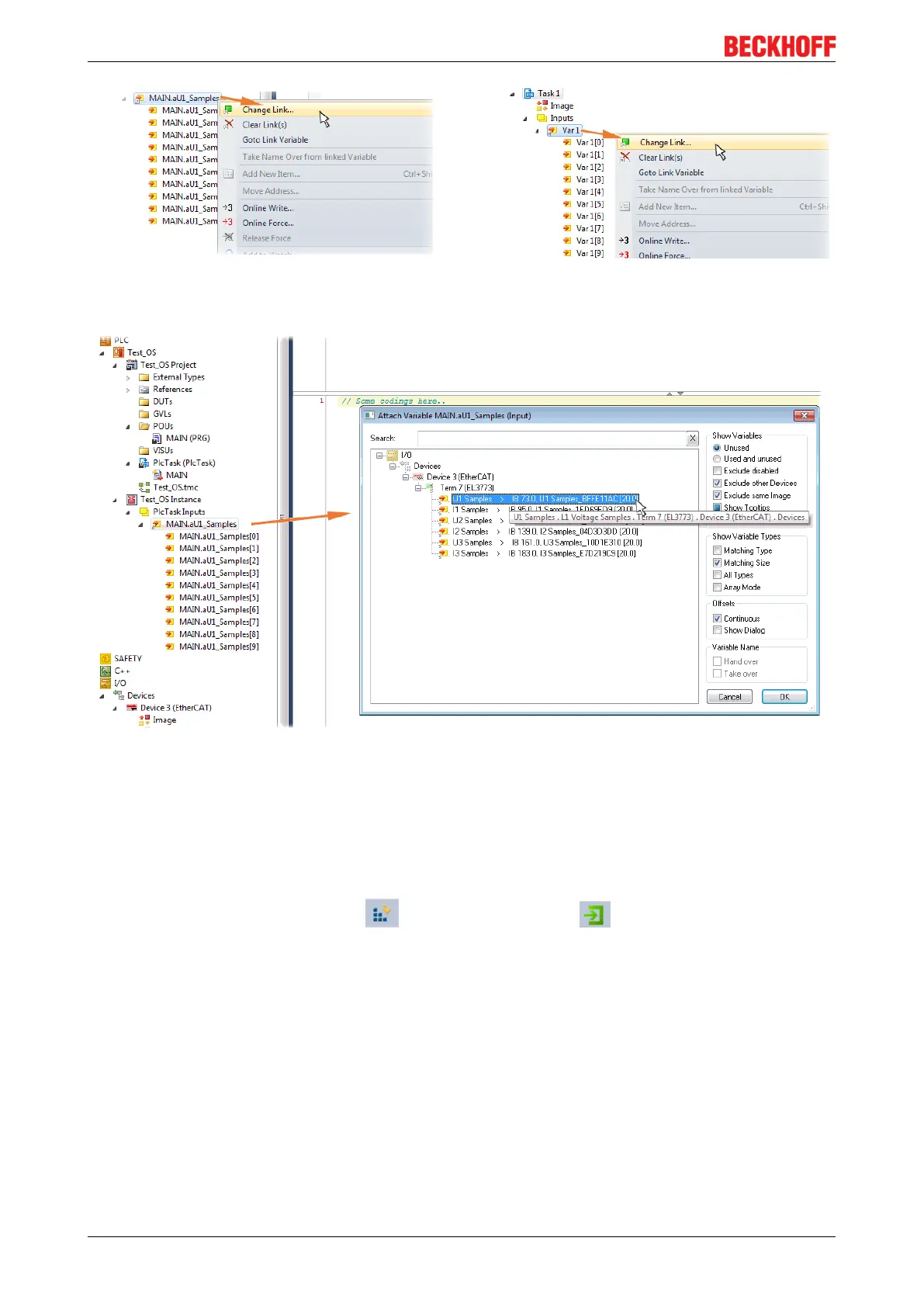924x1307 pixels.
Task: Click the Clear Link(s) red X icon in left menu
Action: [229, 124]
